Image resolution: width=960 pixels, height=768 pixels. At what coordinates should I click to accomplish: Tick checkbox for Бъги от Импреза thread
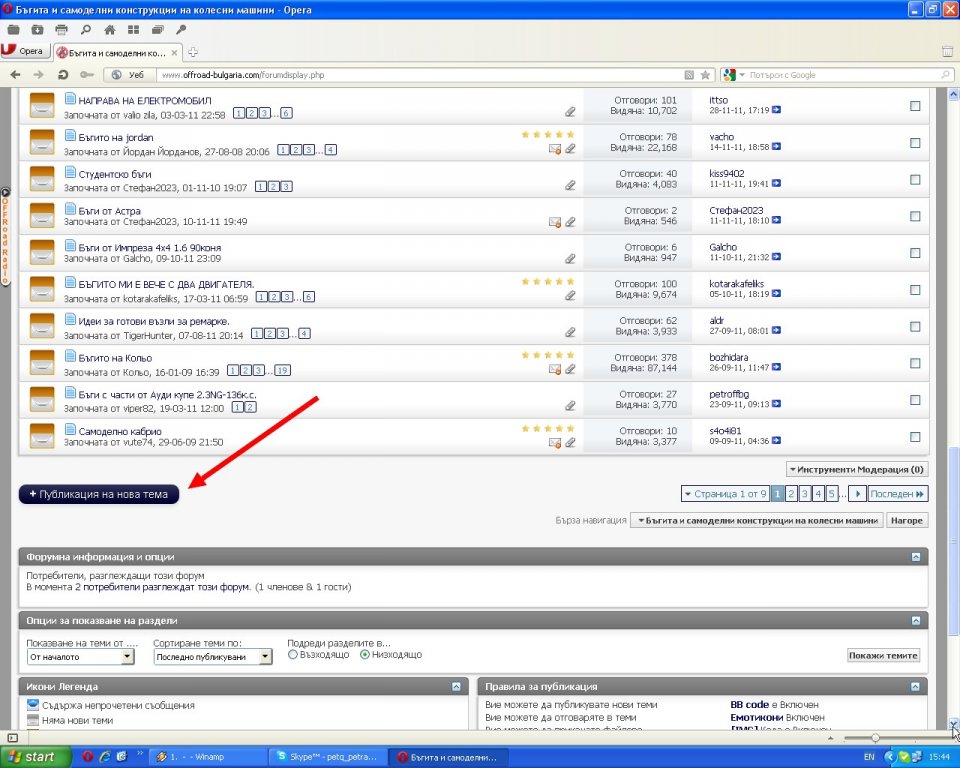click(x=915, y=253)
